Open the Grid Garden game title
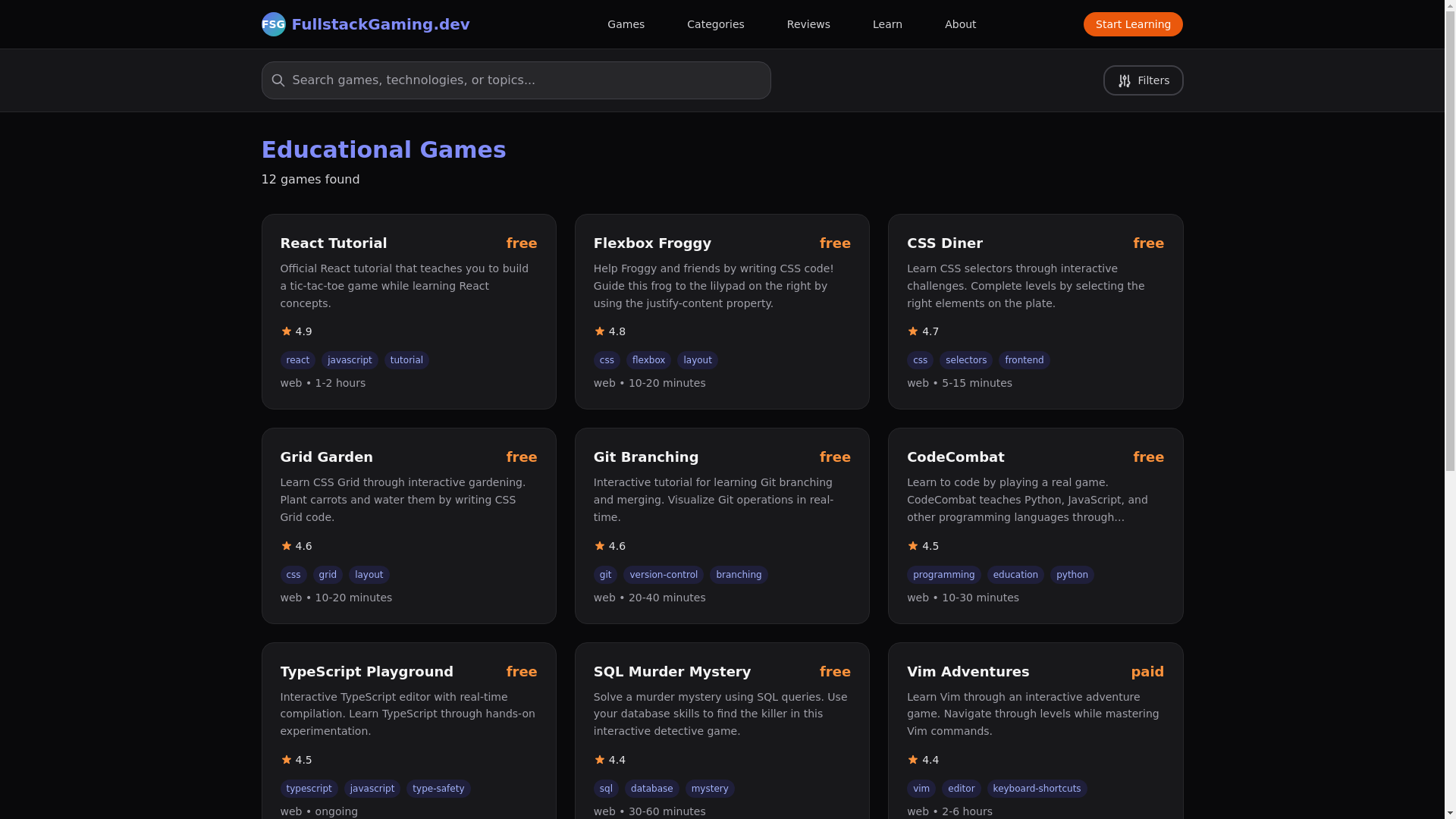Viewport: 1456px width, 819px height. point(327,457)
